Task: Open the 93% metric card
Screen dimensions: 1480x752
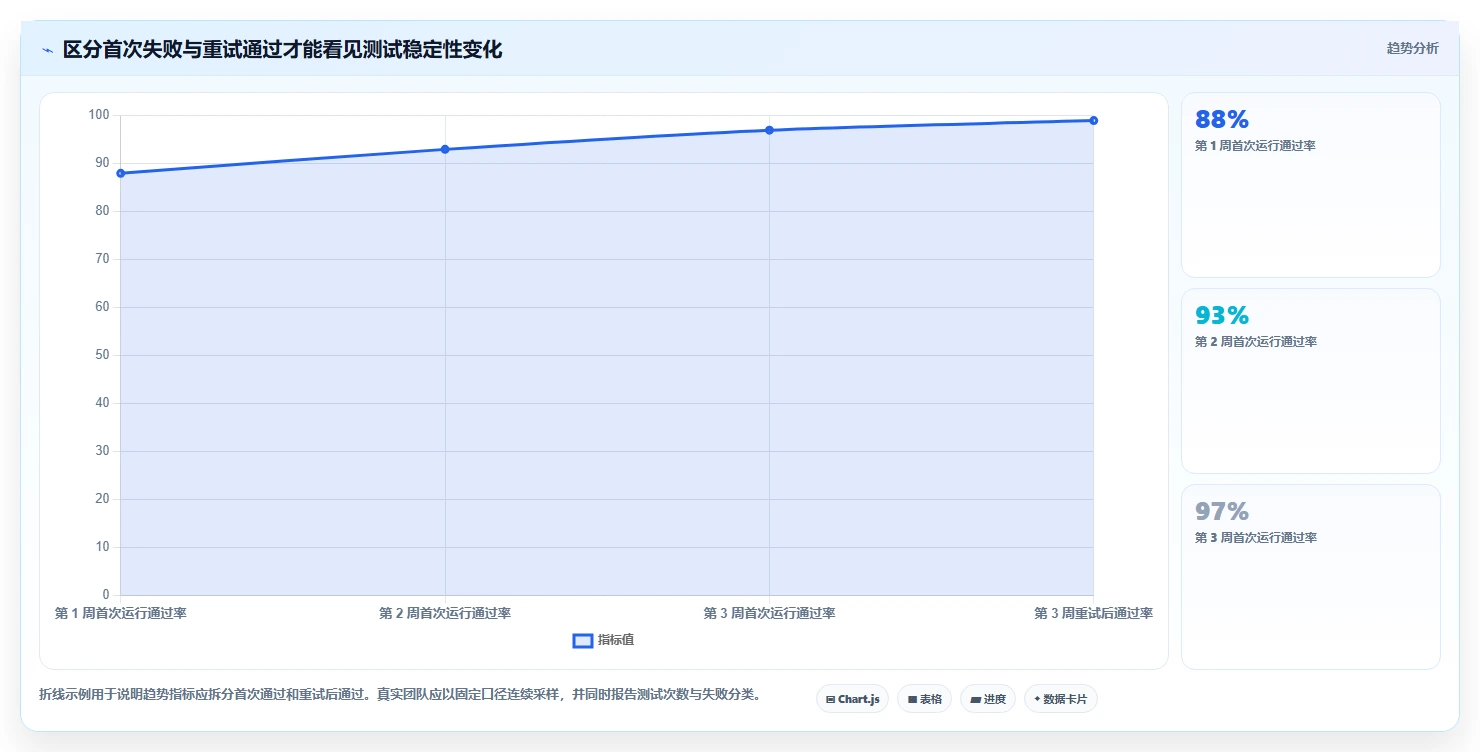Action: [1311, 381]
